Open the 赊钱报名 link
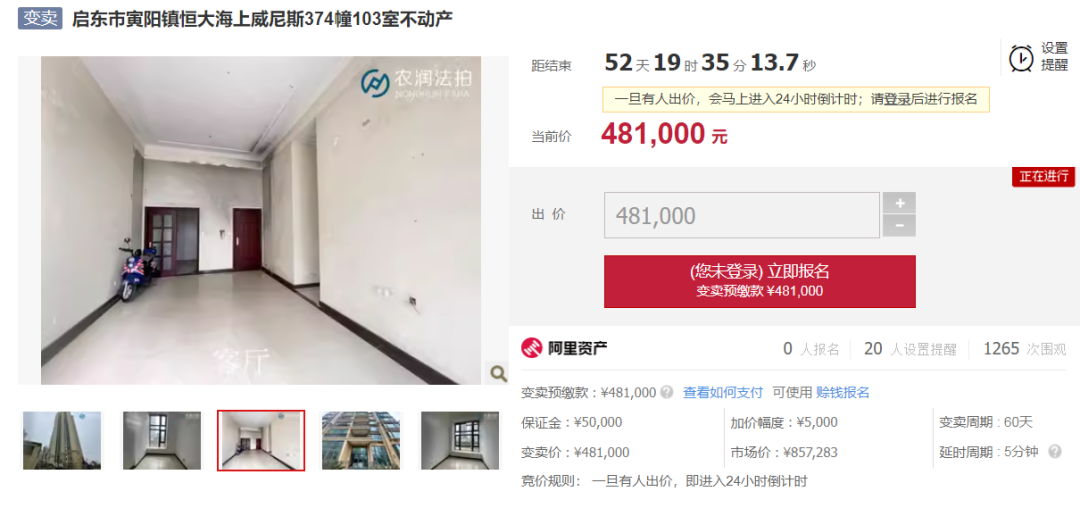The height and width of the screenshot is (508, 1080). [843, 392]
